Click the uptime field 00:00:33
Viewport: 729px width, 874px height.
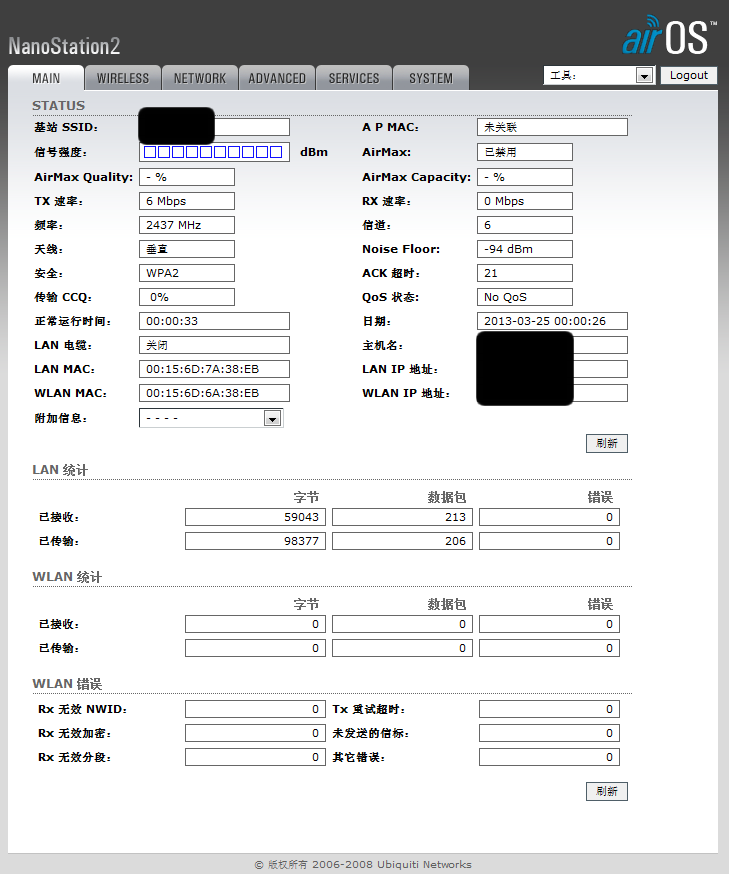(214, 321)
